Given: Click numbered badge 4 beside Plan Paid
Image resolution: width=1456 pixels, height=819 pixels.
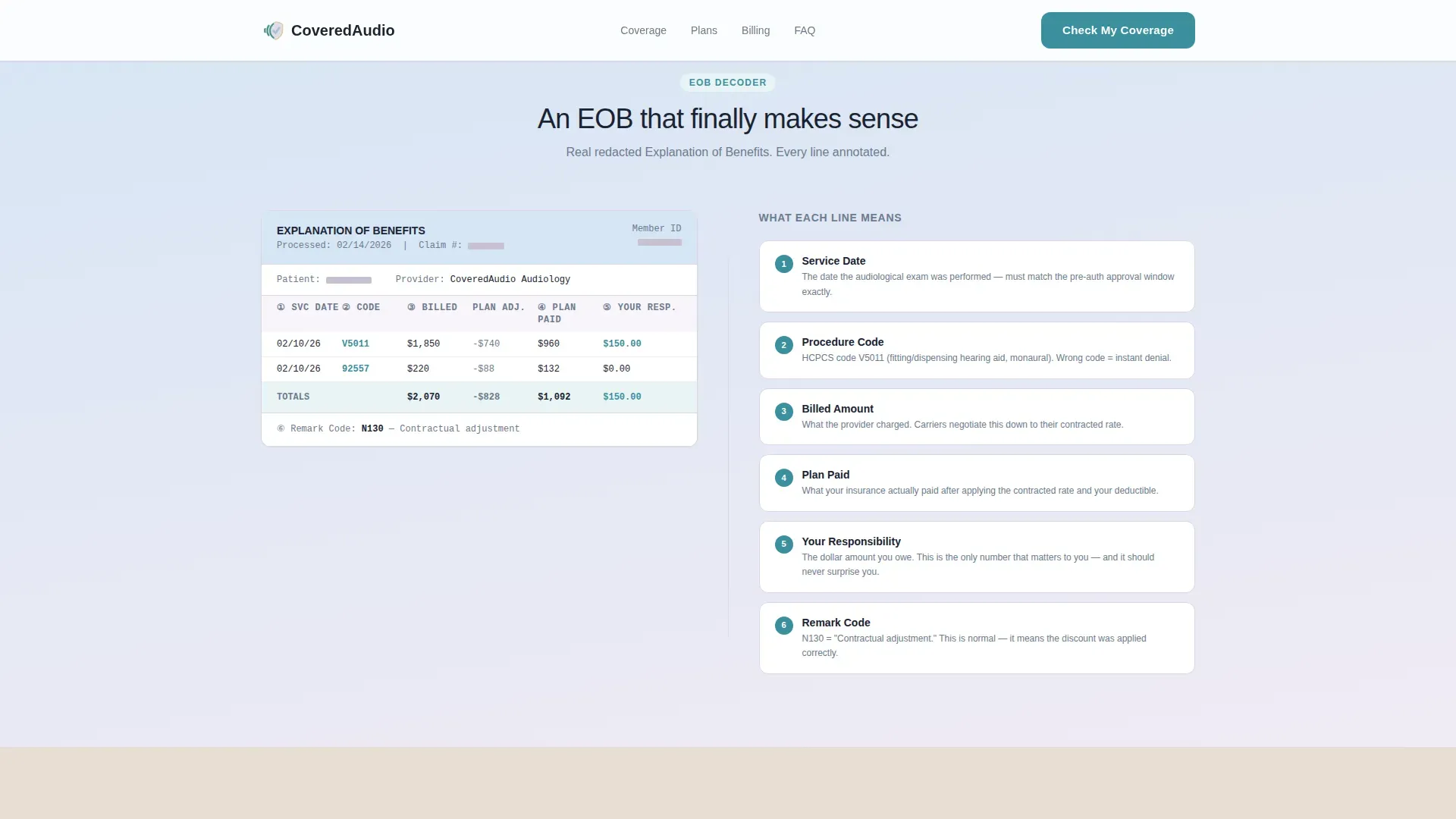Looking at the screenshot, I should [784, 478].
